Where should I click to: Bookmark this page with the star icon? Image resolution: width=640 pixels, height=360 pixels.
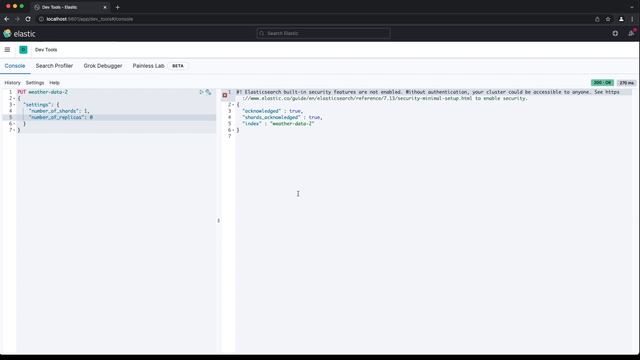(x=608, y=19)
